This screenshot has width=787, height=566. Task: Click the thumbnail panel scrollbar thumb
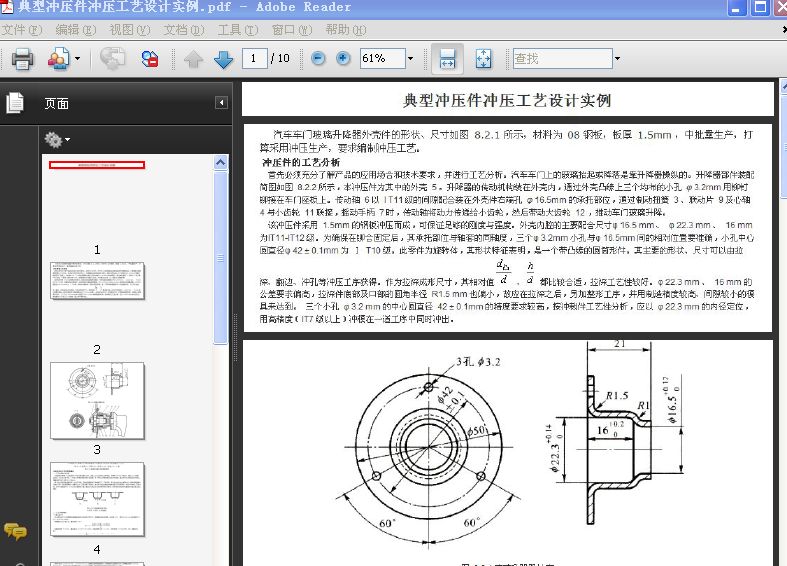coord(220,257)
